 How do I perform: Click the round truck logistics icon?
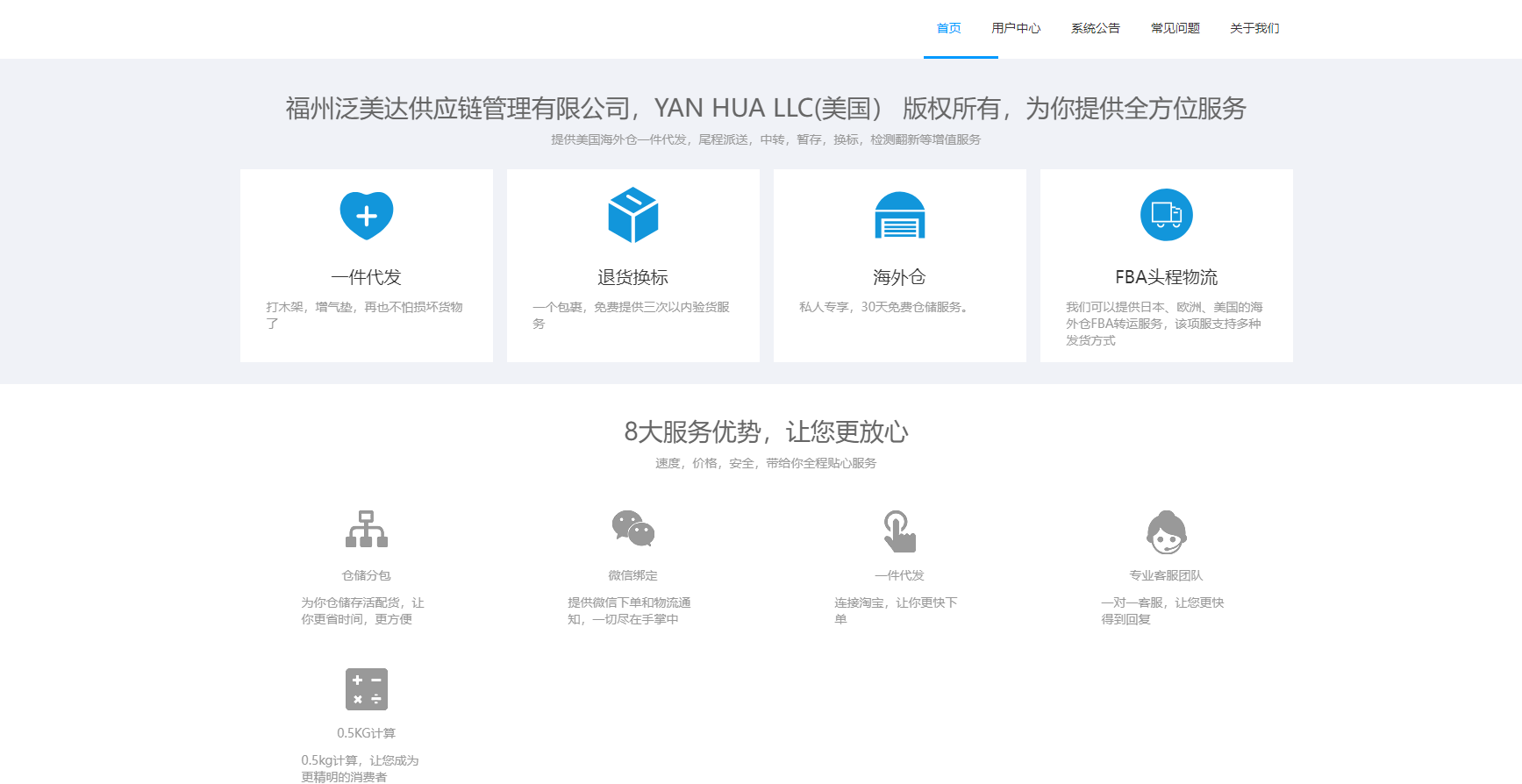point(1167,215)
